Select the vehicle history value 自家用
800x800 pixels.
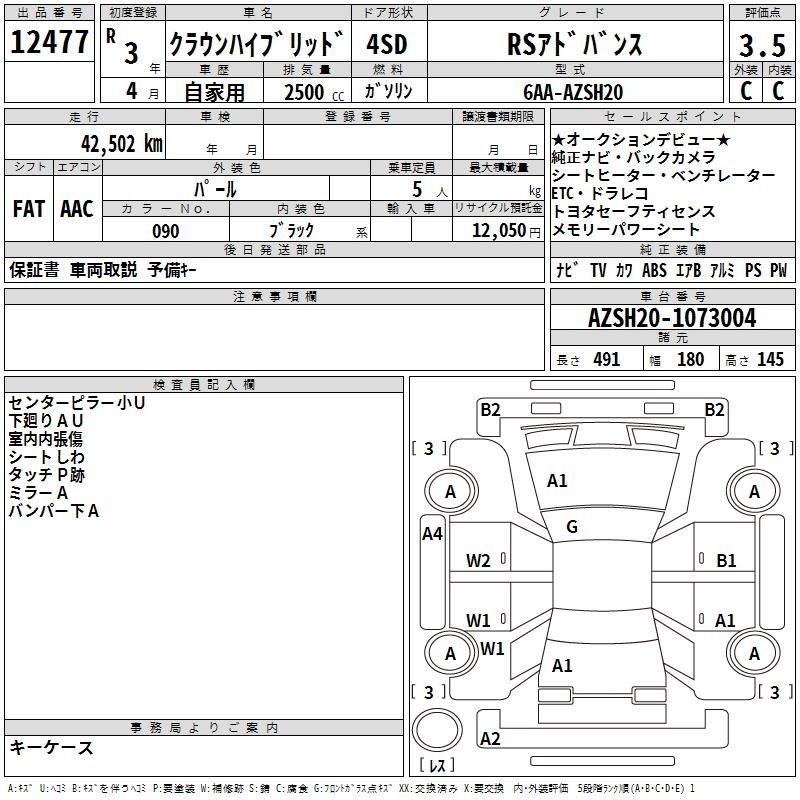[x=214, y=92]
